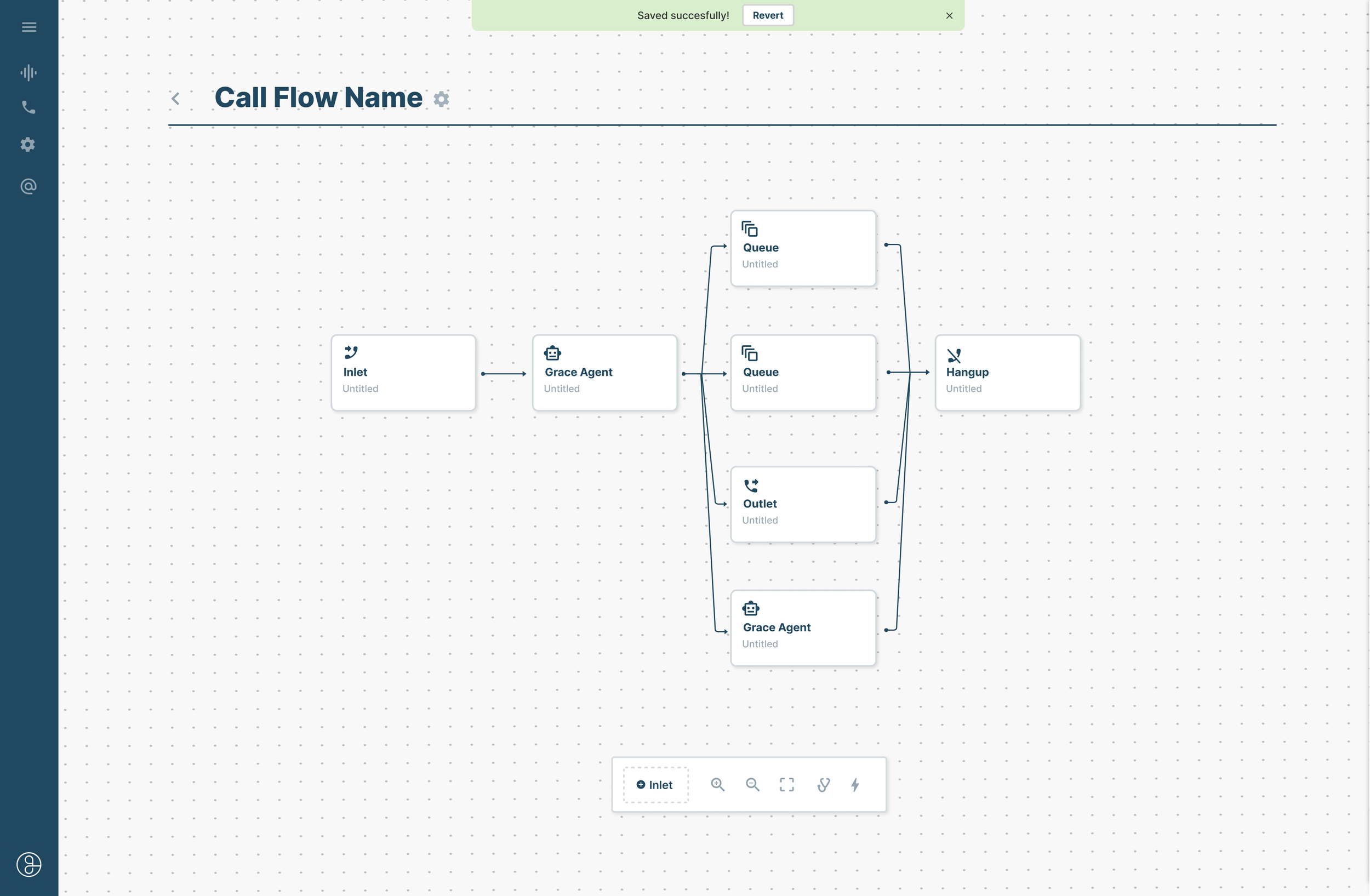Open the phone section in sidebar
The height and width of the screenshot is (896, 1370).
pyautogui.click(x=29, y=107)
